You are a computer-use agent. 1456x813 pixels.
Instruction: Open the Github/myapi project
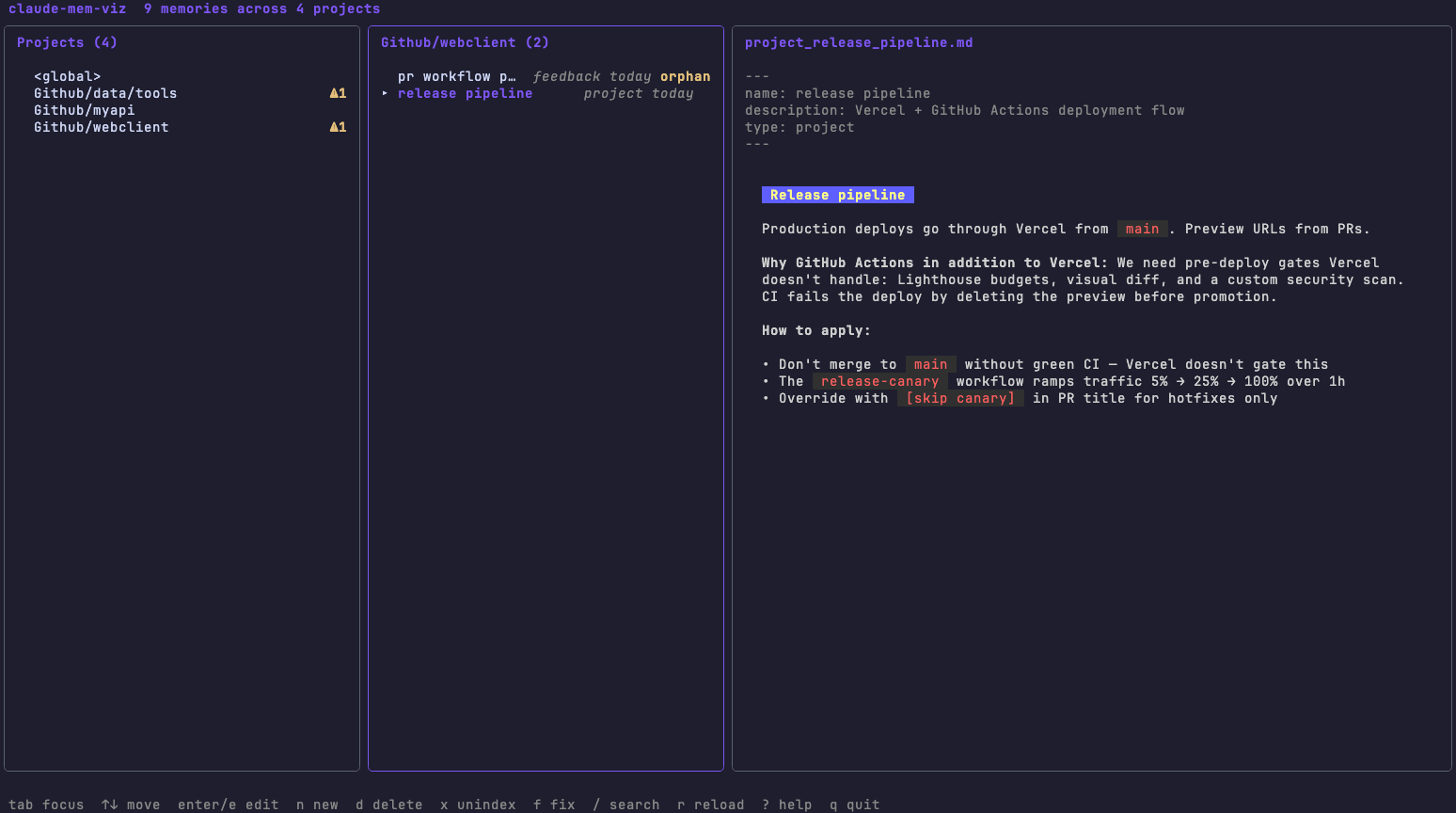tap(182, 110)
